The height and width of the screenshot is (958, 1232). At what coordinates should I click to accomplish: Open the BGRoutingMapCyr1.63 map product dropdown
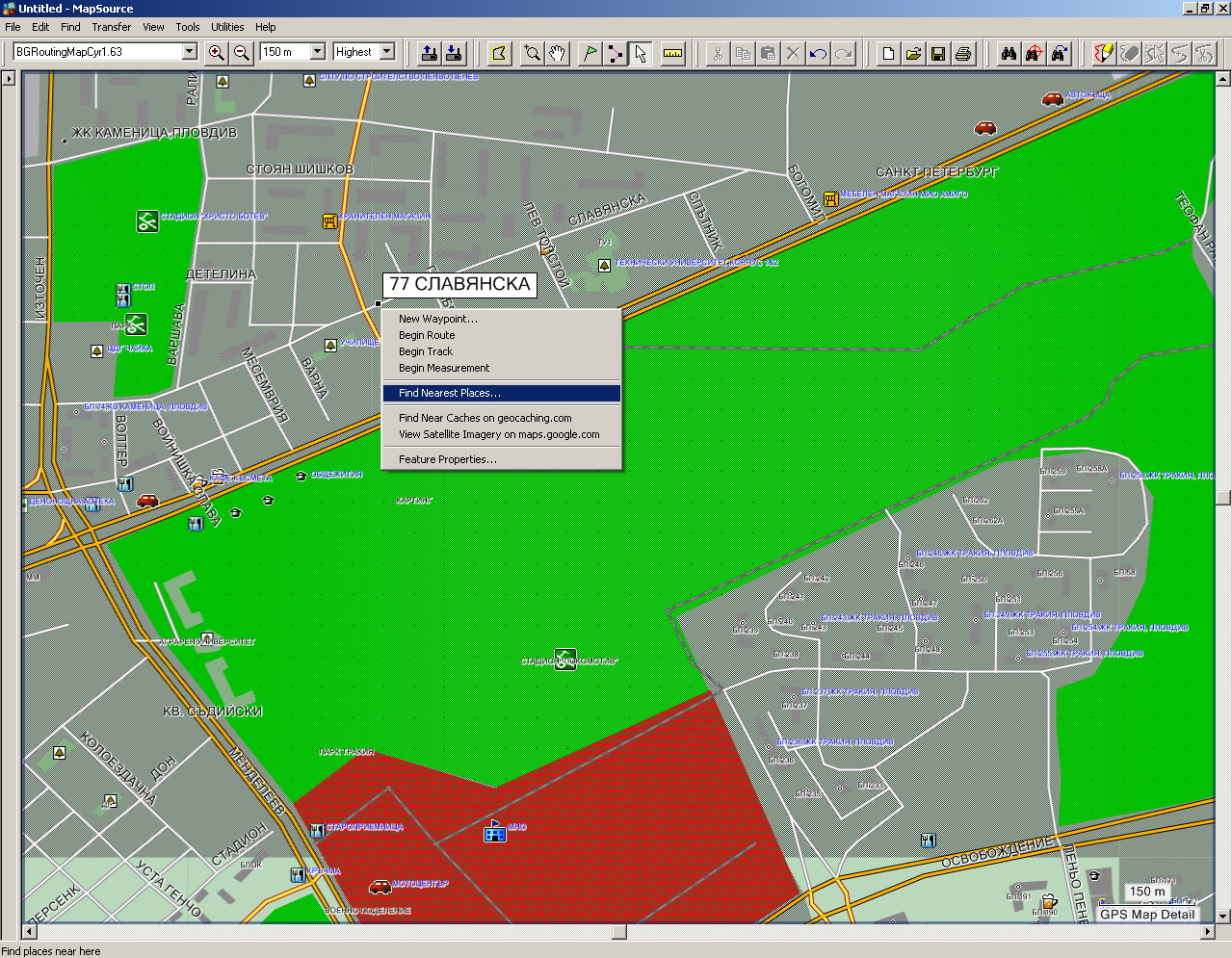(x=190, y=52)
